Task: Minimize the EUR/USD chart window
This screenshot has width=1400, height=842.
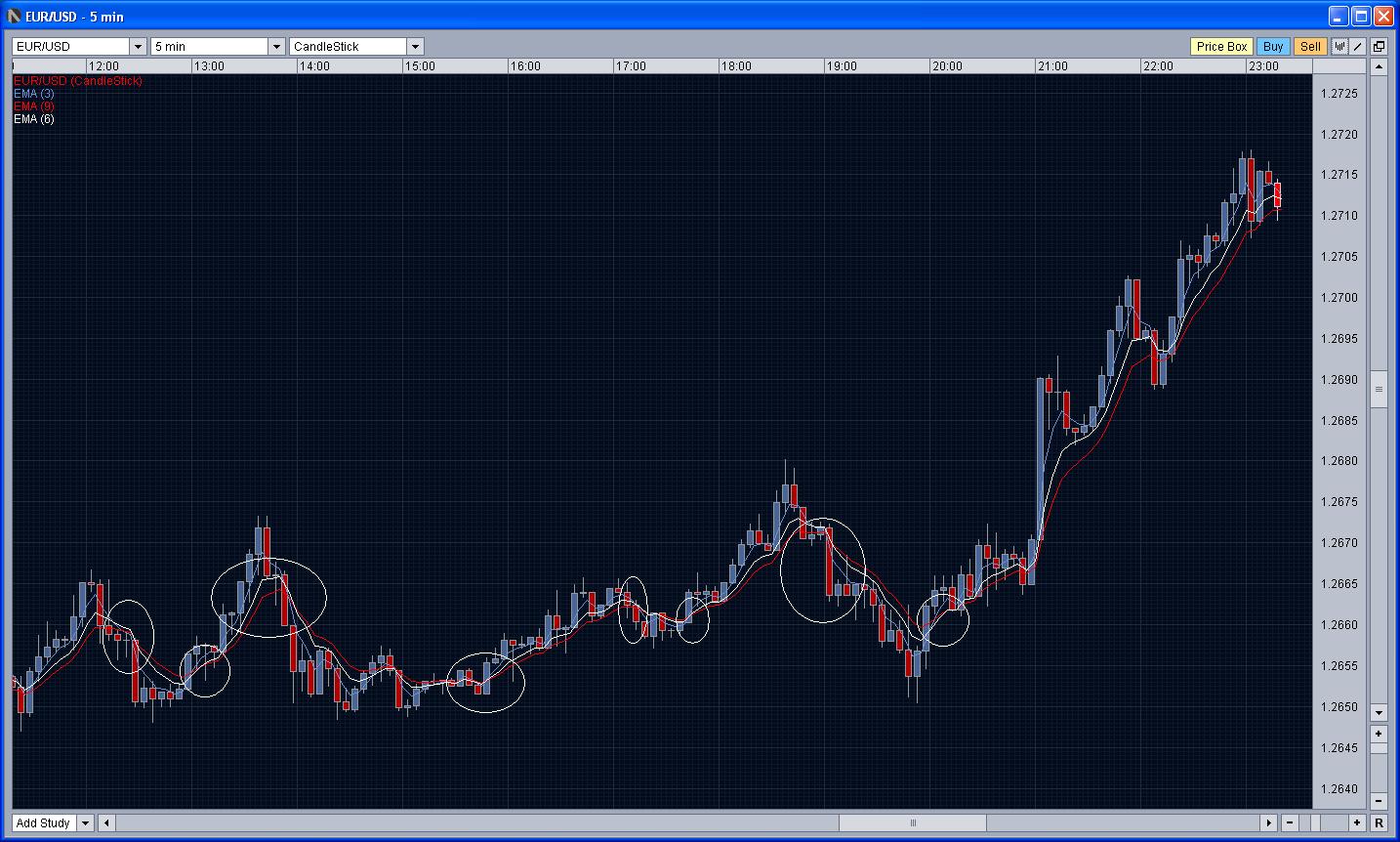Action: pos(1338,17)
